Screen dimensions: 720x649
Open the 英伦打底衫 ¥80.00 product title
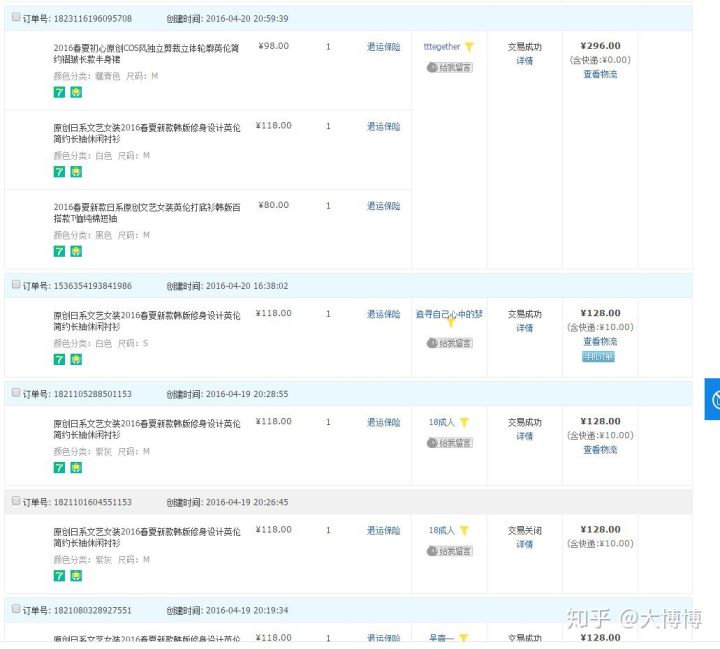click(146, 213)
